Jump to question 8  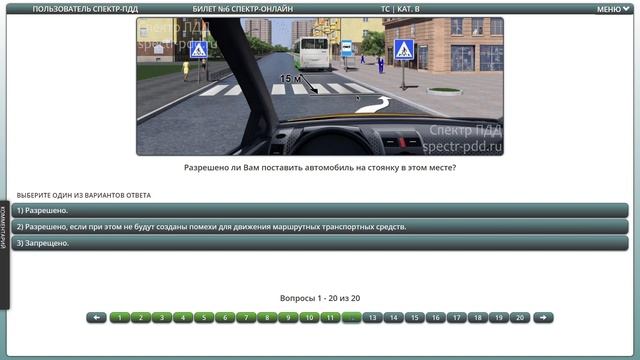267,318
